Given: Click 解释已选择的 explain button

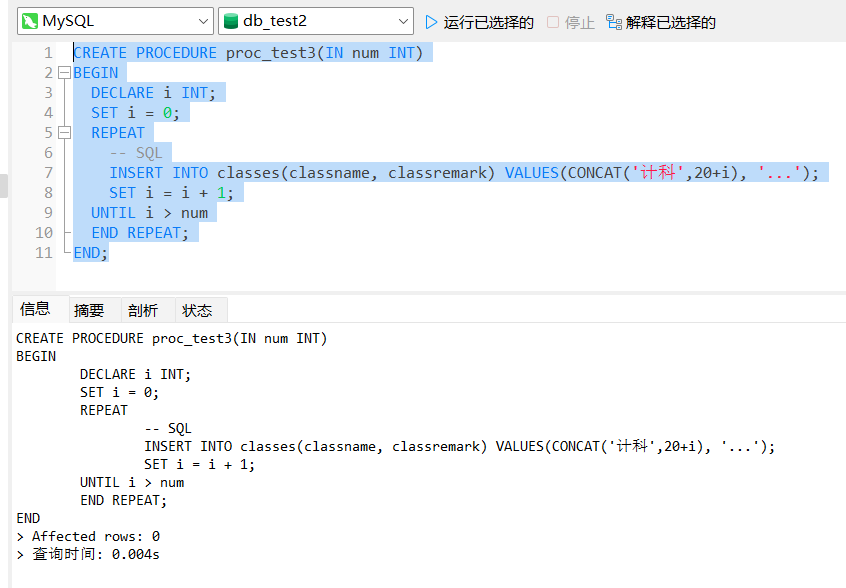Looking at the screenshot, I should (x=661, y=22).
